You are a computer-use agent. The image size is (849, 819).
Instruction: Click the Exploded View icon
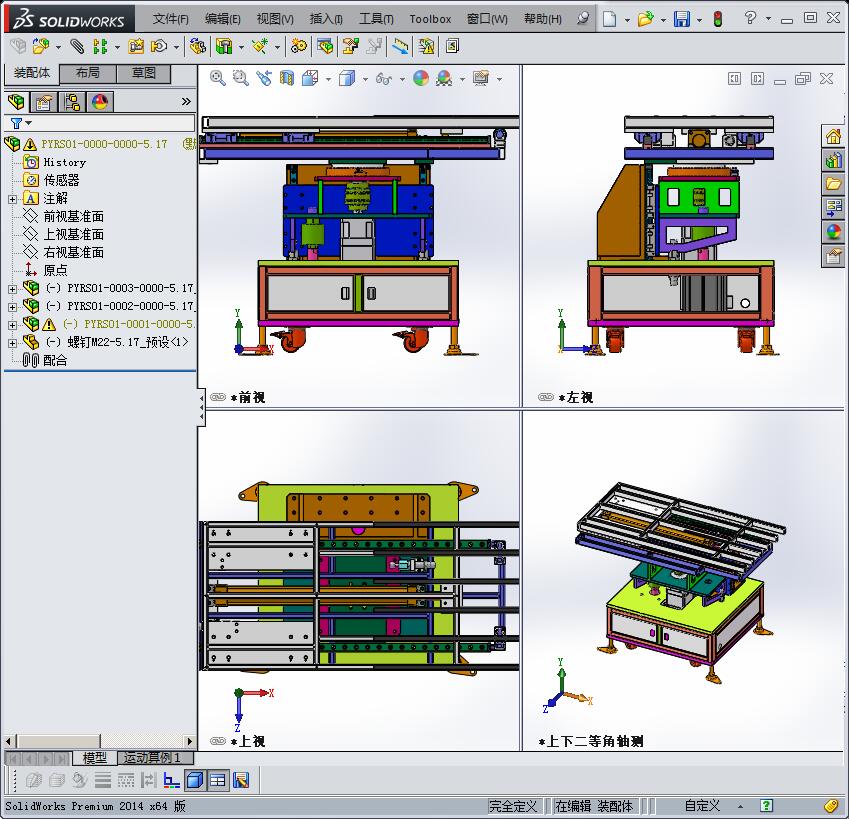point(350,47)
